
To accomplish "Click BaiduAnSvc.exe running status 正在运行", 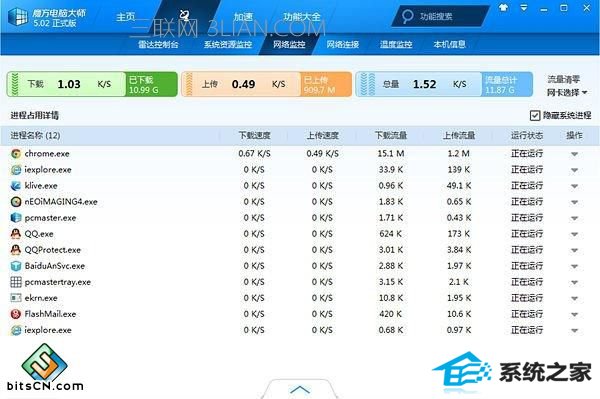I will tap(527, 266).
